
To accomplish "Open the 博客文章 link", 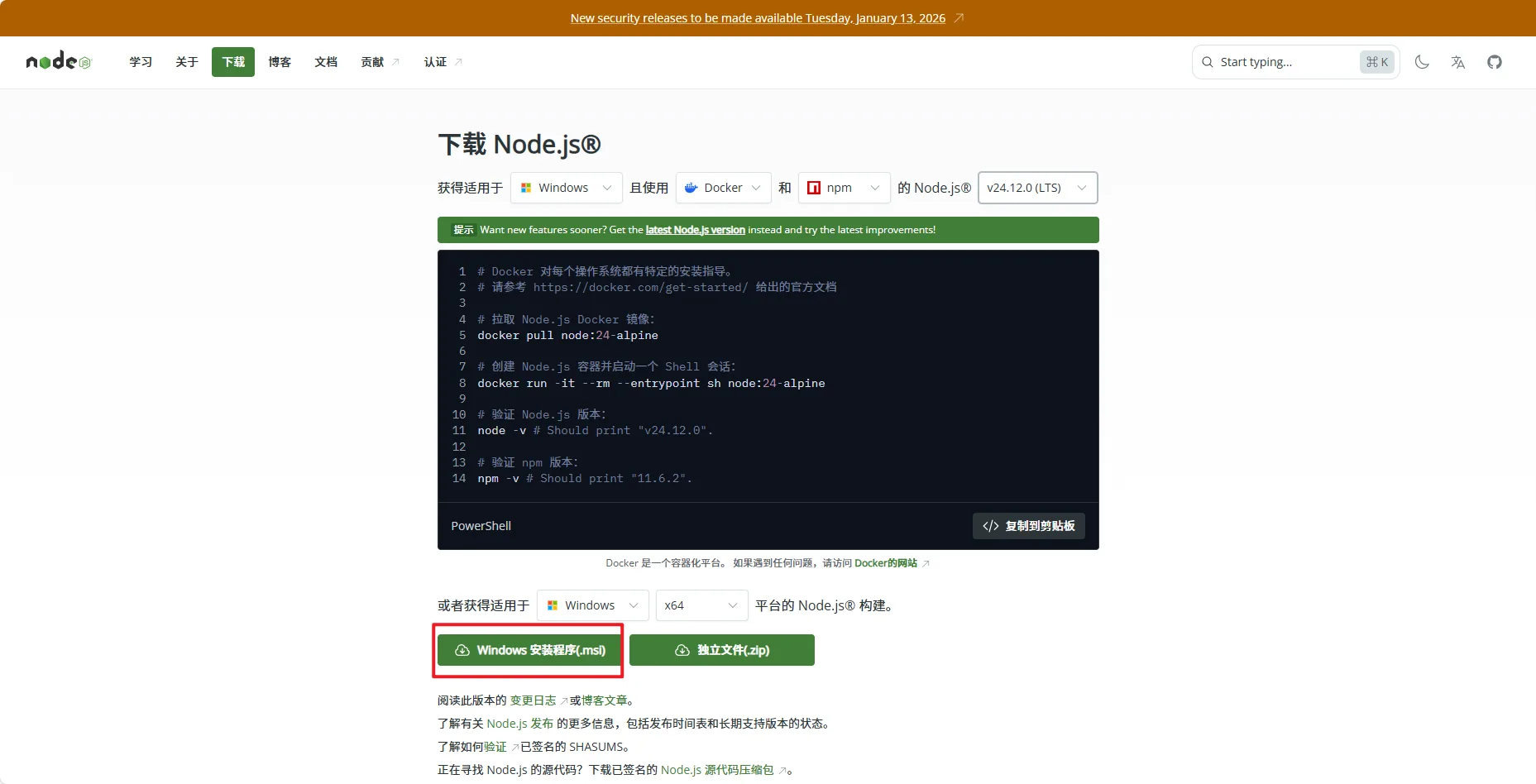I will [x=605, y=700].
